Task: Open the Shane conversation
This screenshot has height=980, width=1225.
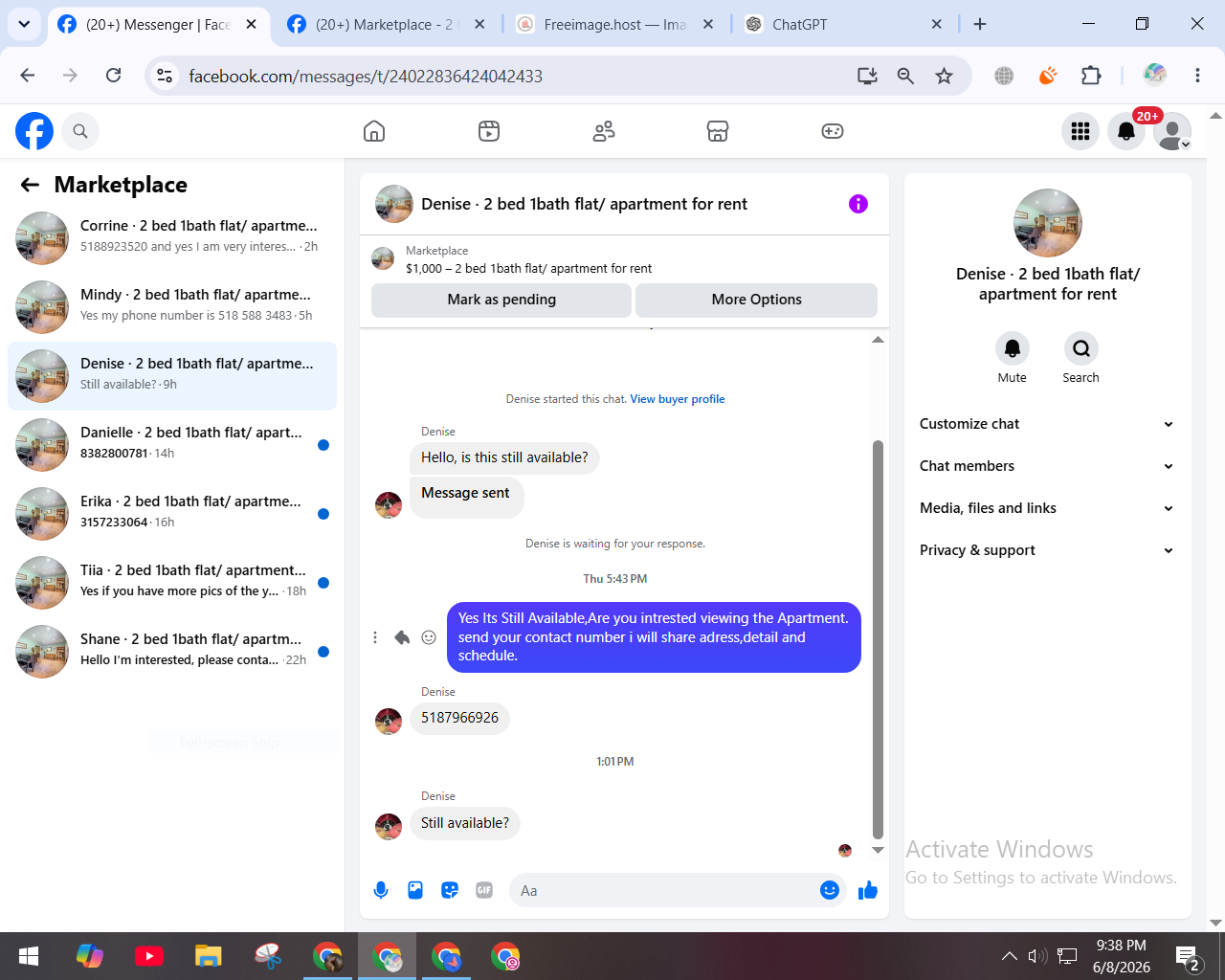Action: 172,651
